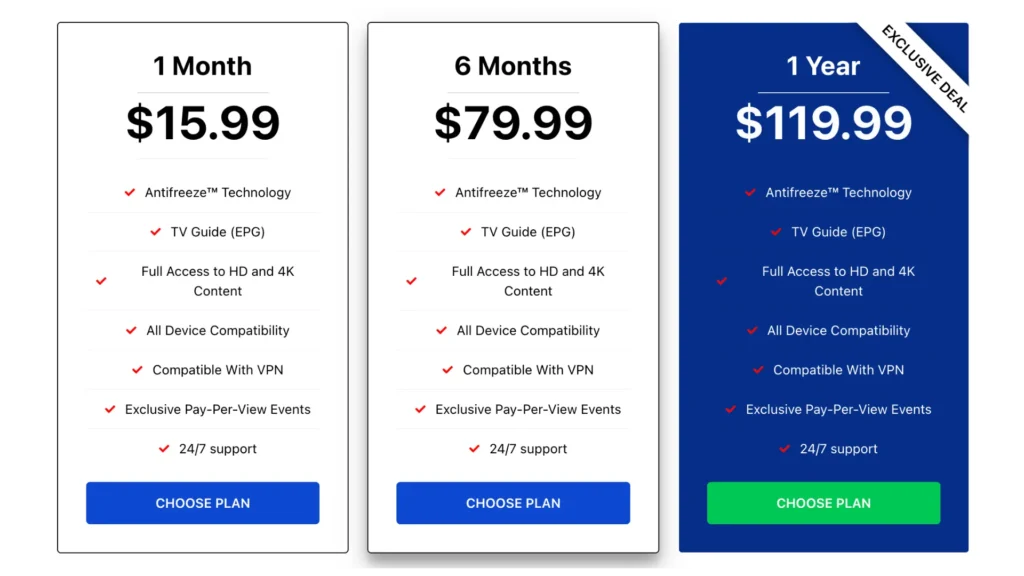
Task: Click the 6 Months plan heading
Action: pos(513,66)
